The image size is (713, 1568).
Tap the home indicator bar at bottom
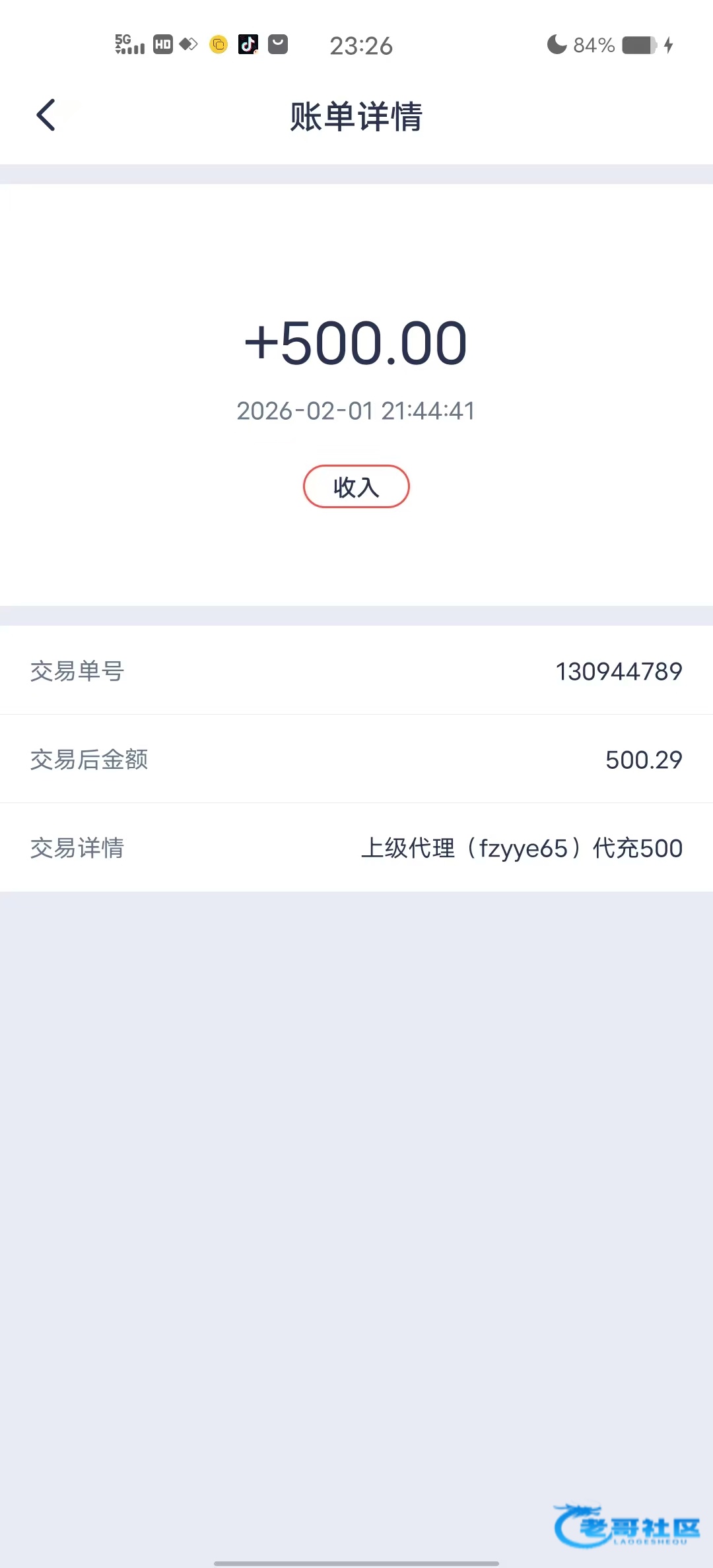click(356, 1563)
